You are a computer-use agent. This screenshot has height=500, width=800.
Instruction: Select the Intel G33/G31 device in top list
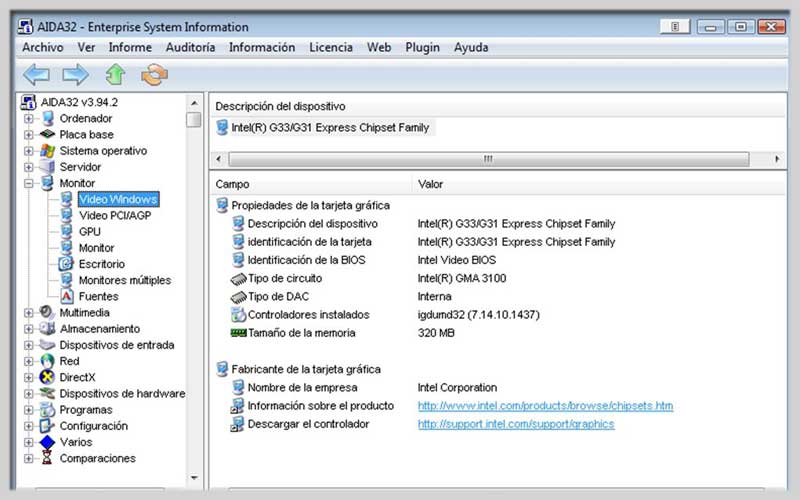click(330, 128)
